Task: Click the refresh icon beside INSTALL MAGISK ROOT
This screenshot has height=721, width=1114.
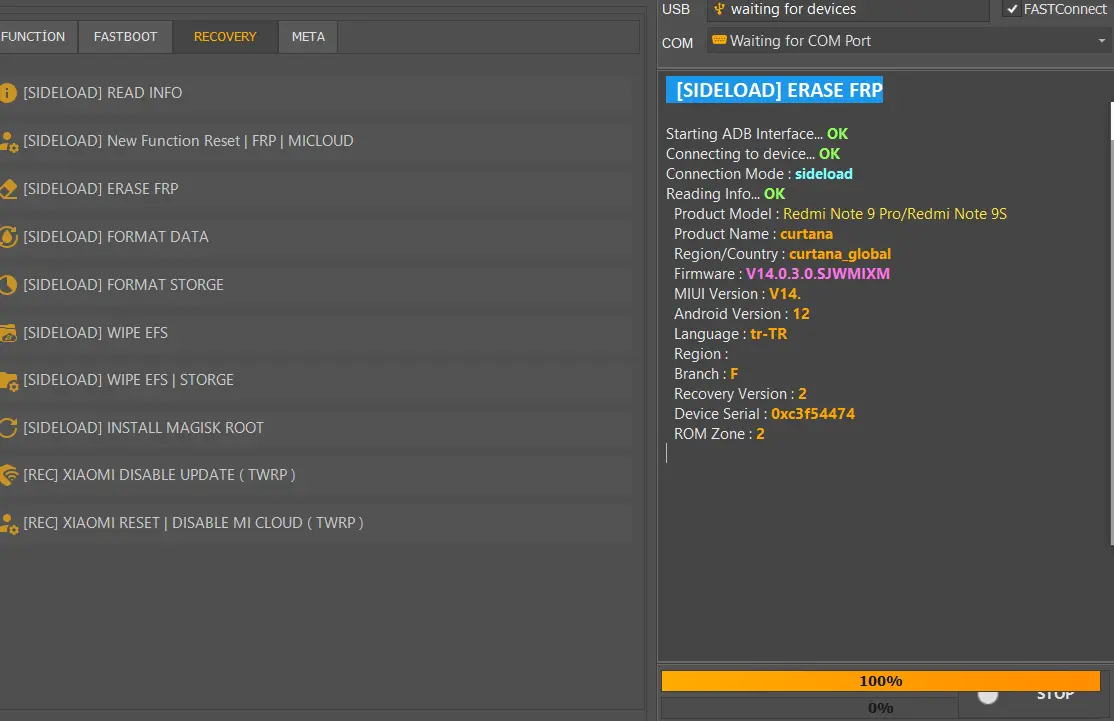Action: [8, 428]
